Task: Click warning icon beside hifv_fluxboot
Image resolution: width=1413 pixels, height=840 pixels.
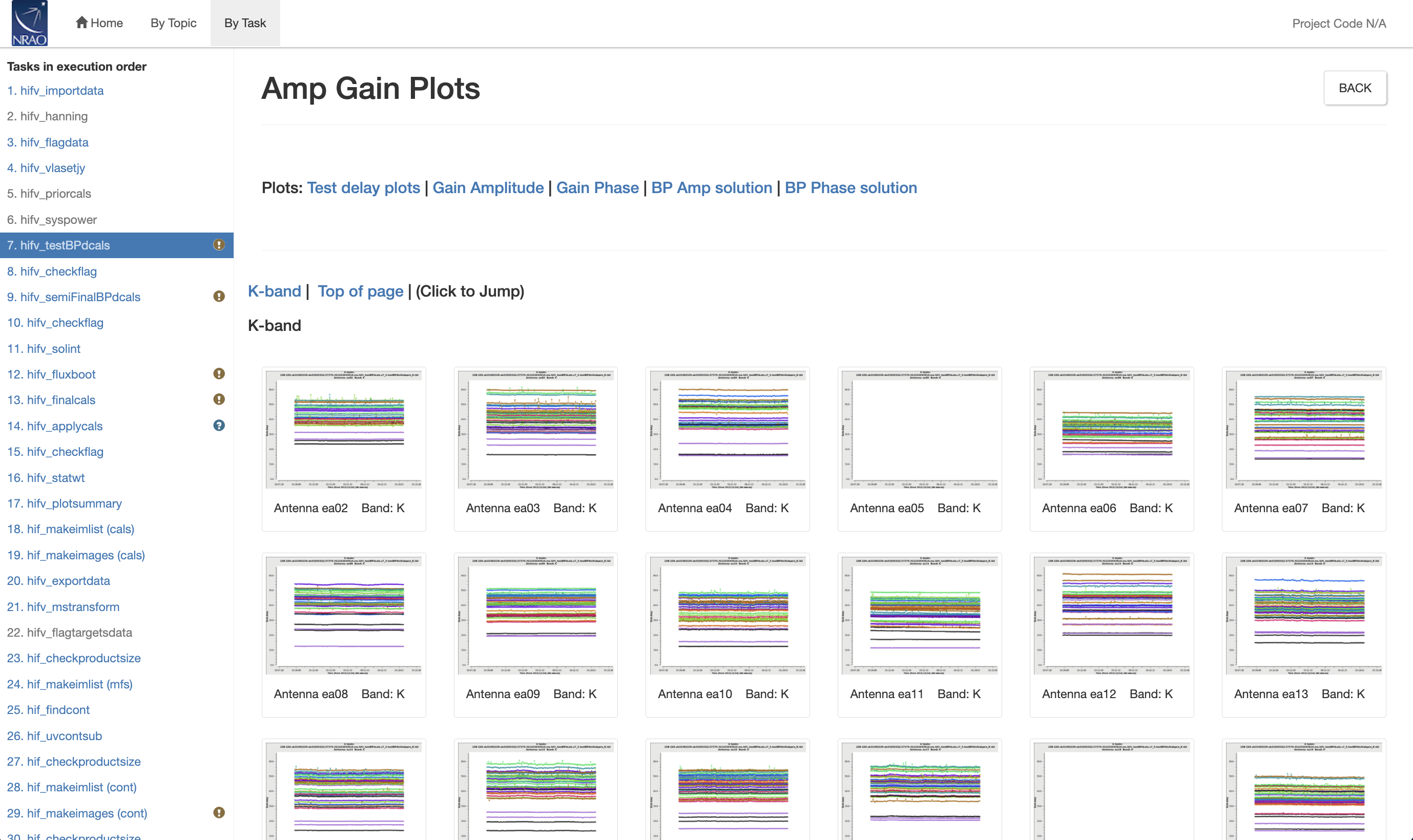Action: coord(219,374)
